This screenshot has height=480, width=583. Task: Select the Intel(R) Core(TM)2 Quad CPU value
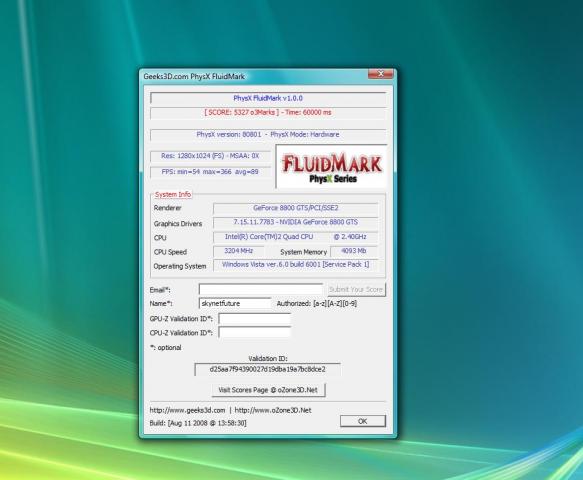click(296, 236)
